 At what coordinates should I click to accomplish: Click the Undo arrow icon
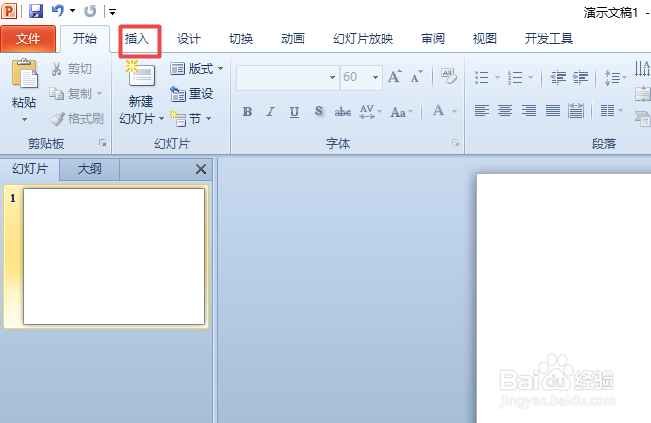point(58,11)
